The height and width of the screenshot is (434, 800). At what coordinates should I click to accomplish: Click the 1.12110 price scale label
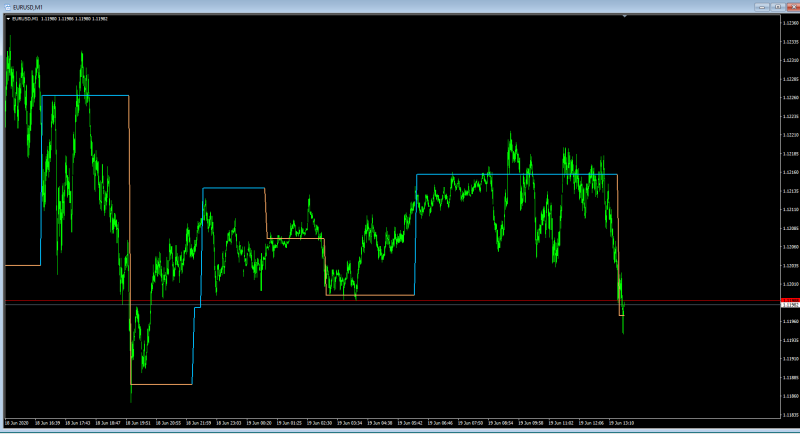coord(791,210)
